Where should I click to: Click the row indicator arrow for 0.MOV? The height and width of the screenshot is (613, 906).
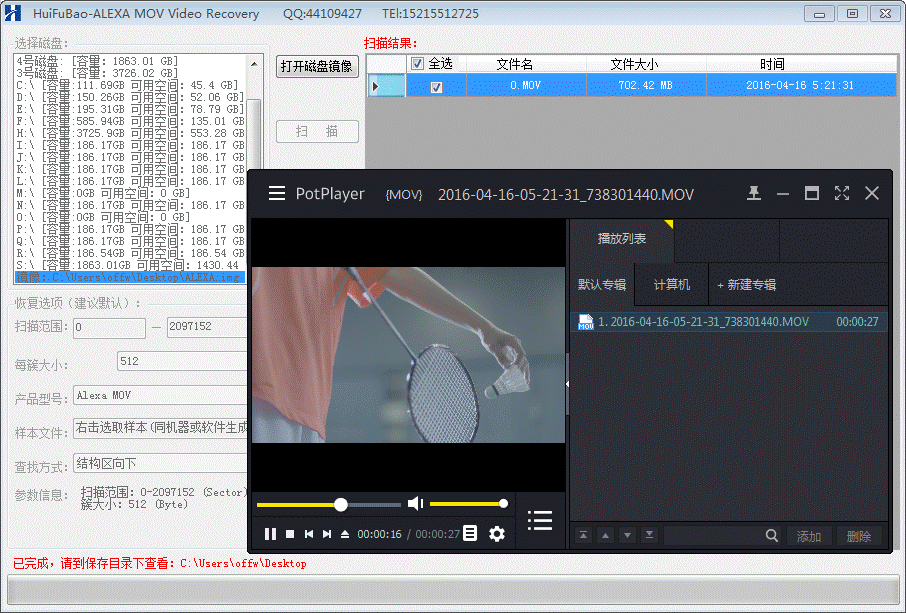pos(376,86)
